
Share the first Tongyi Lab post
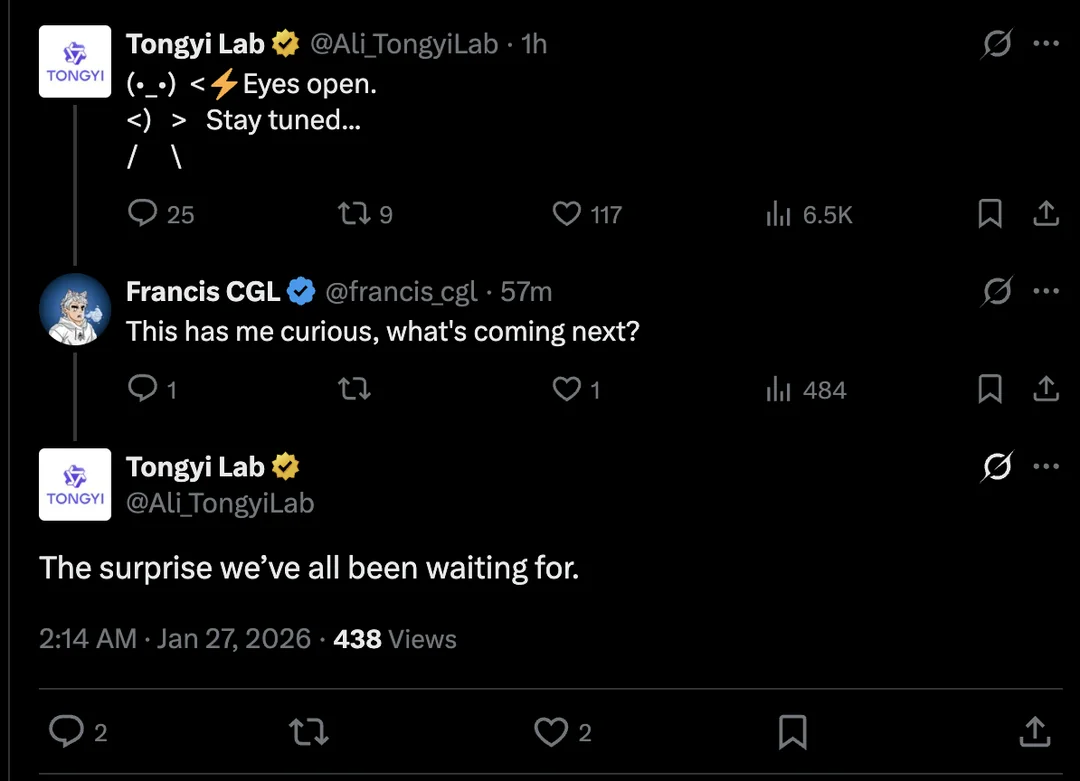[x=1045, y=213]
